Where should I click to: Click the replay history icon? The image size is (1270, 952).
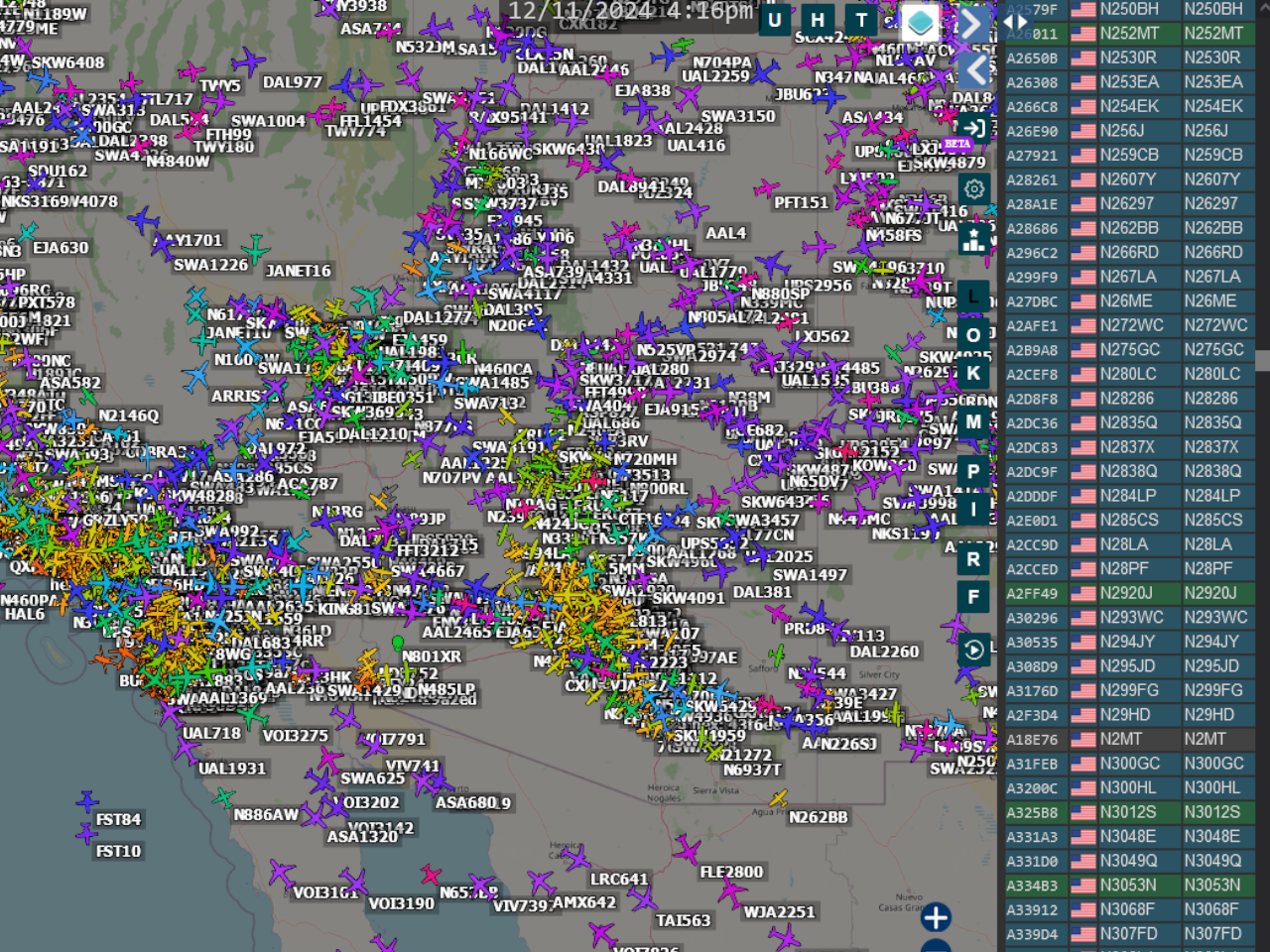(973, 650)
